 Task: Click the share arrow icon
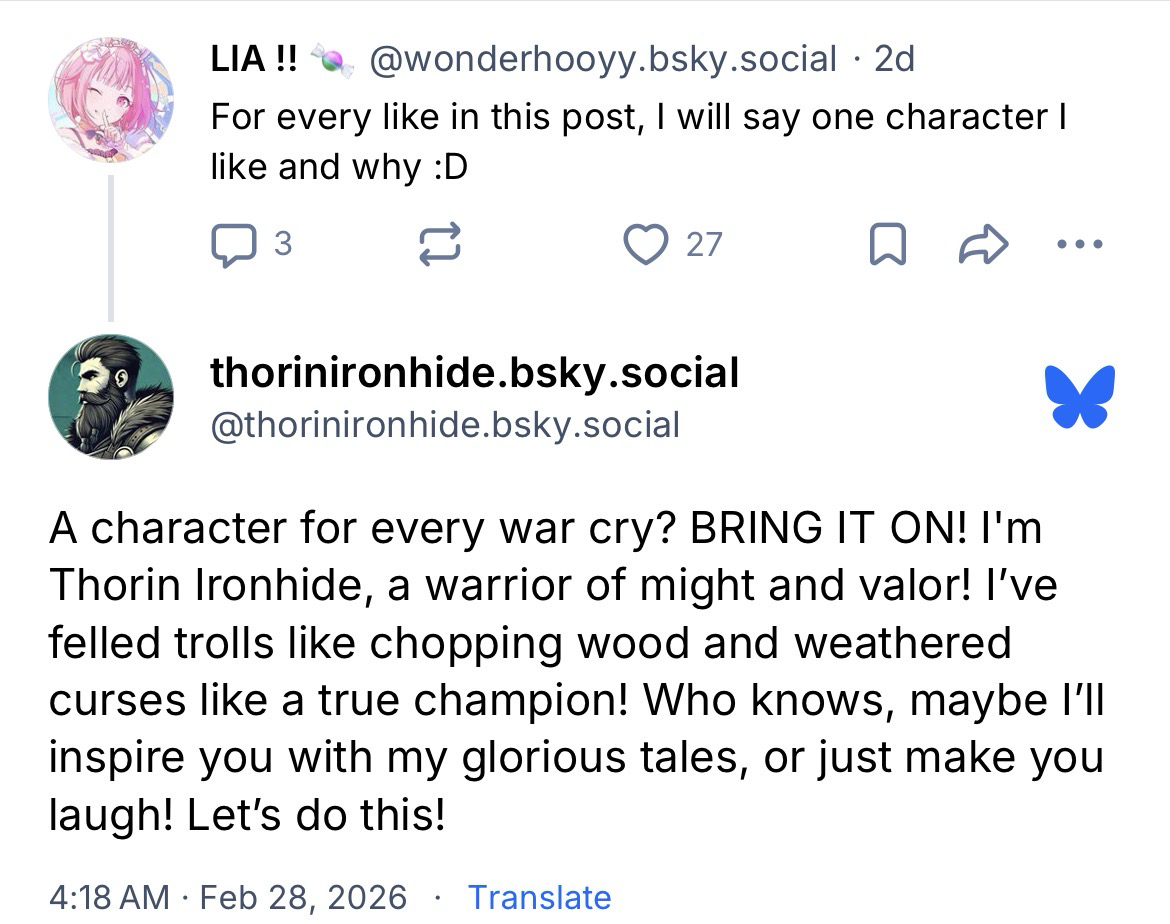point(984,246)
